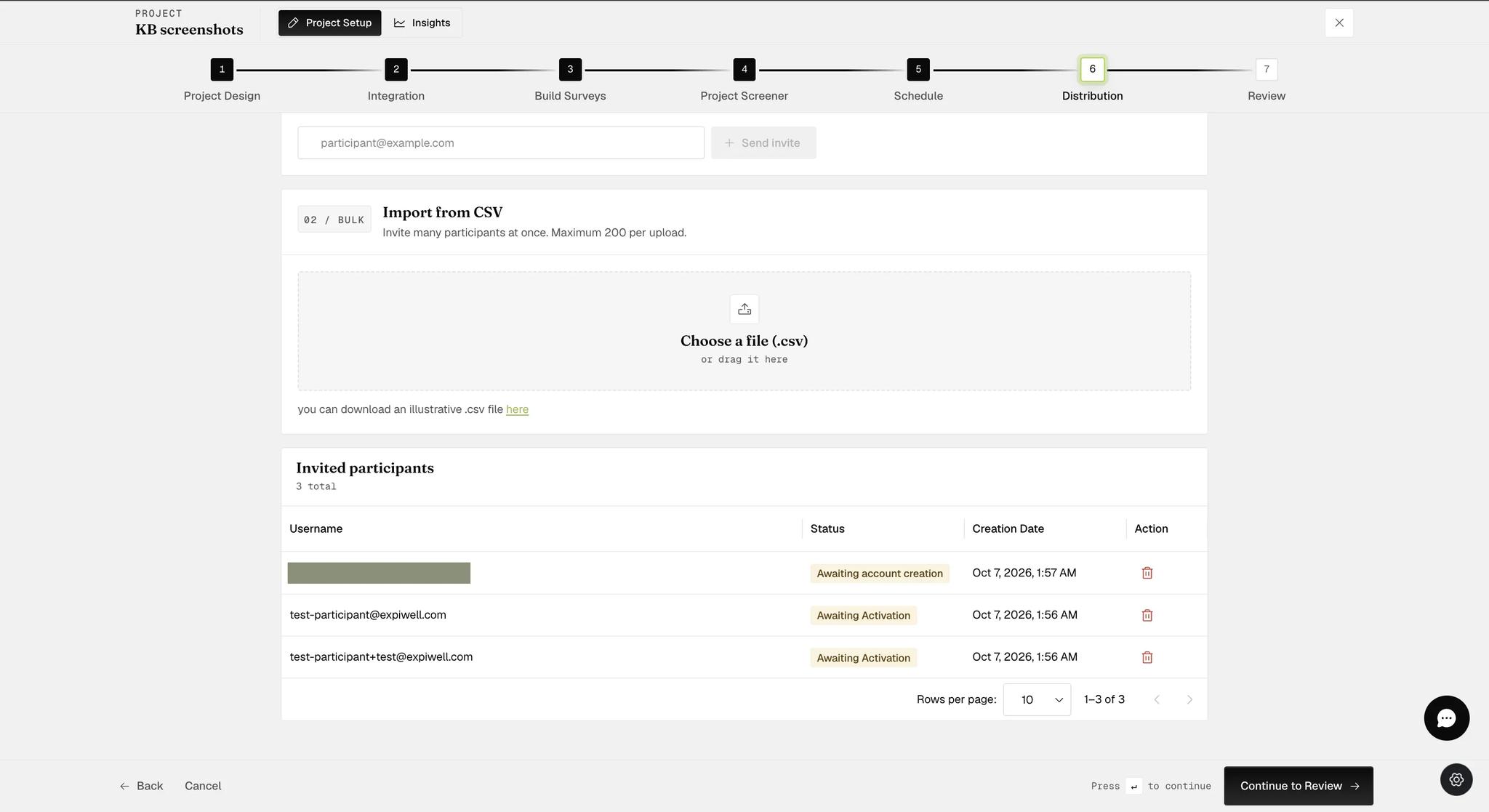
Task: Open the Rows per page dropdown
Action: [1037, 699]
